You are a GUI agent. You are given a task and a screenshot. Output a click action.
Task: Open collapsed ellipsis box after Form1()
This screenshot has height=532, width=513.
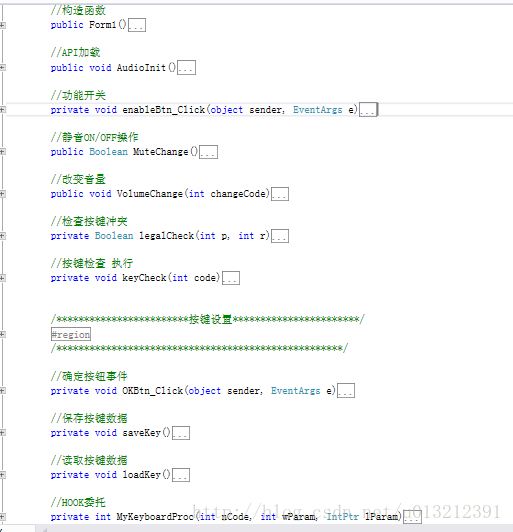pyautogui.click(x=137, y=25)
